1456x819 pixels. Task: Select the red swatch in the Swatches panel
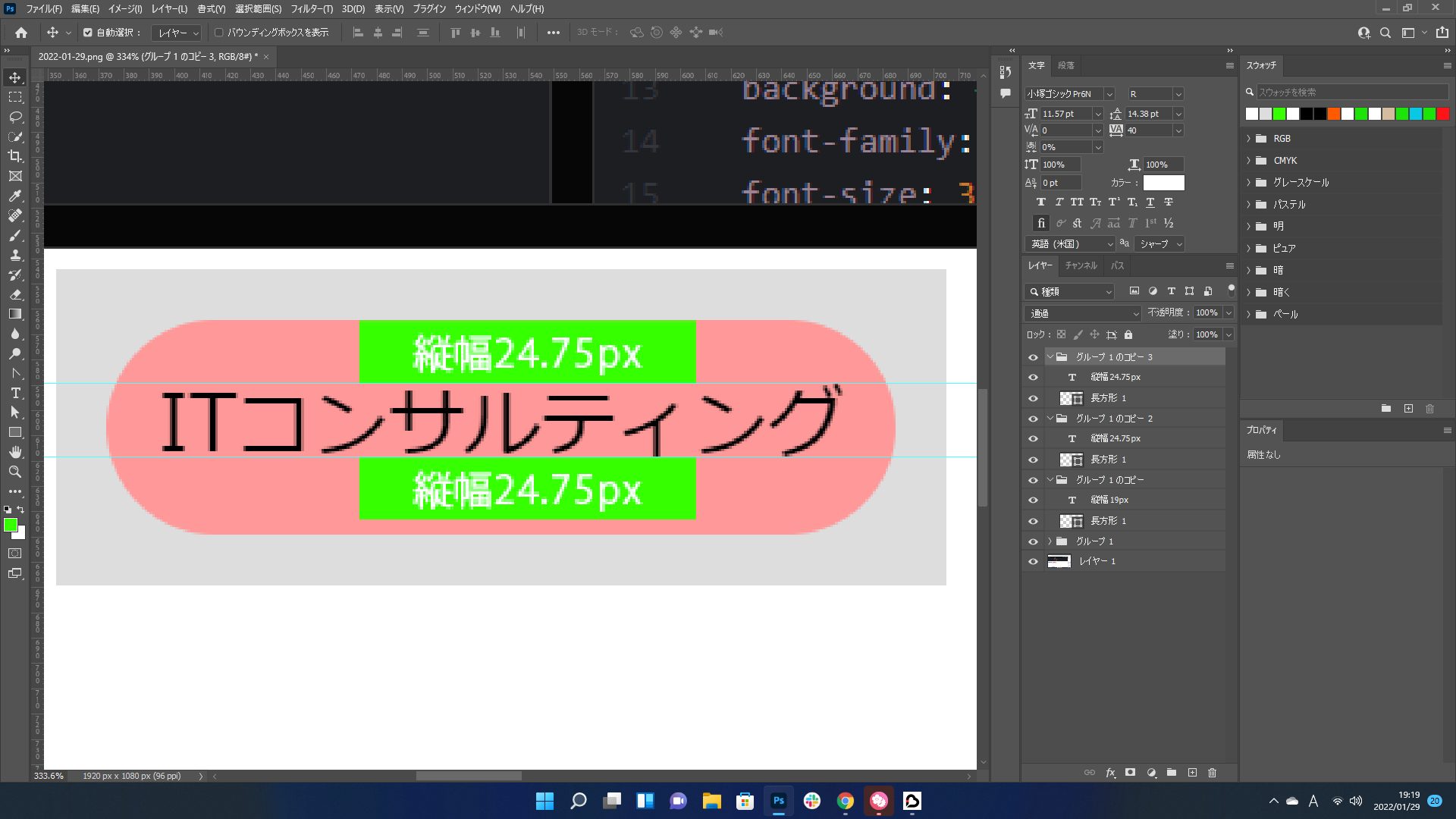[1443, 114]
